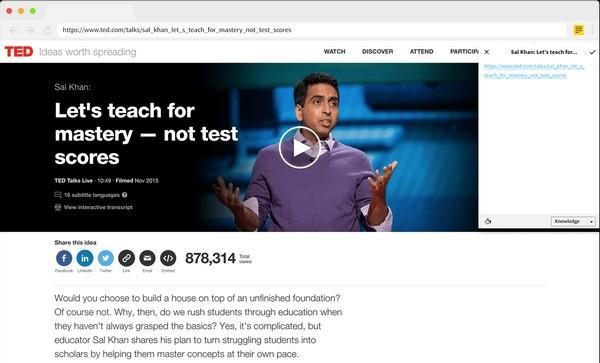Click the 'Ideas worth spreading' tagline
Screen dimensions: 600x363
pos(88,52)
